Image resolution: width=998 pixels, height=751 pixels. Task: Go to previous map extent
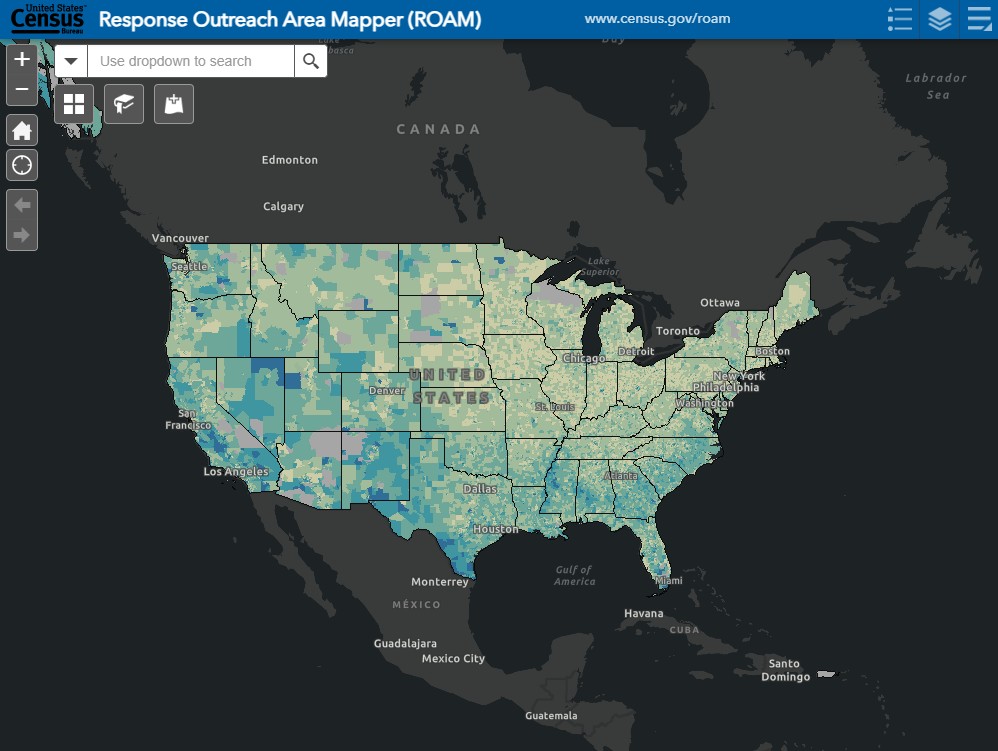pos(22,205)
